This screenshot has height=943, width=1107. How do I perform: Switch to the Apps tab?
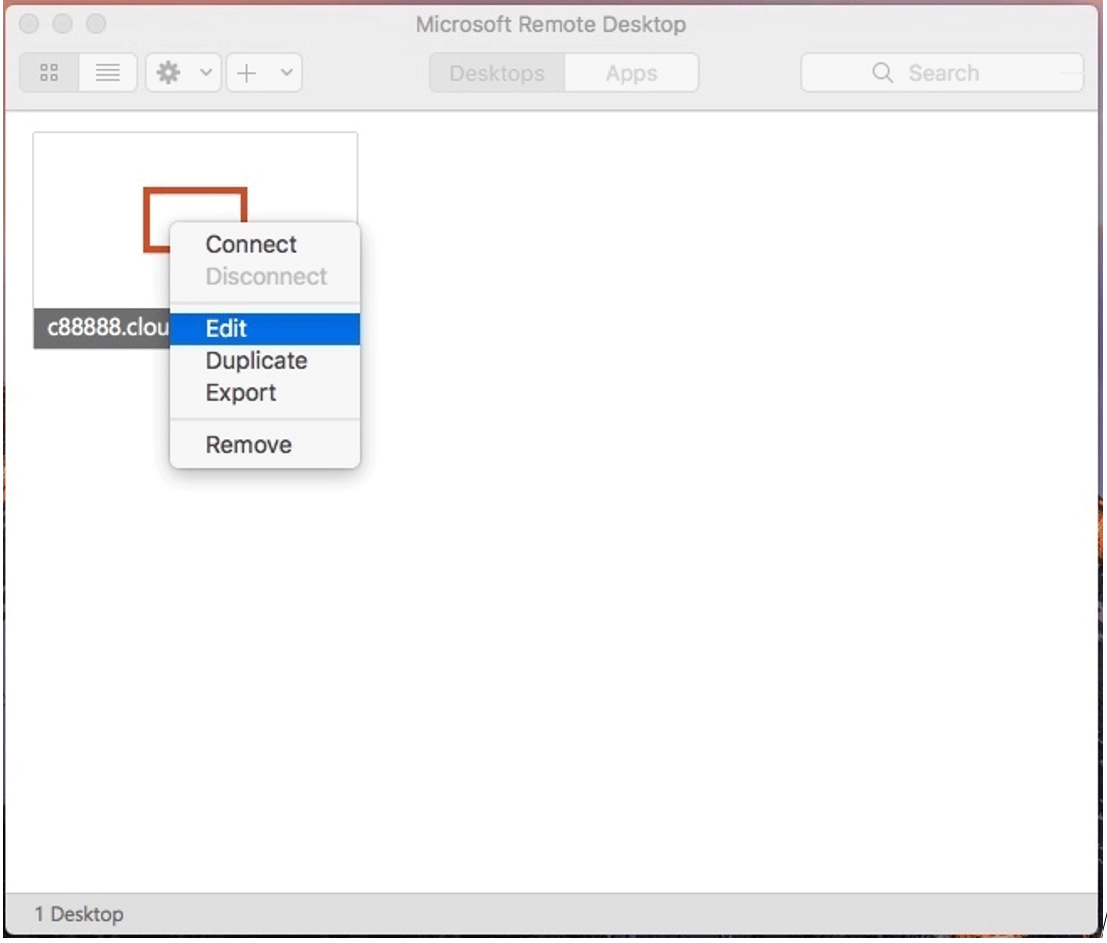click(x=631, y=73)
